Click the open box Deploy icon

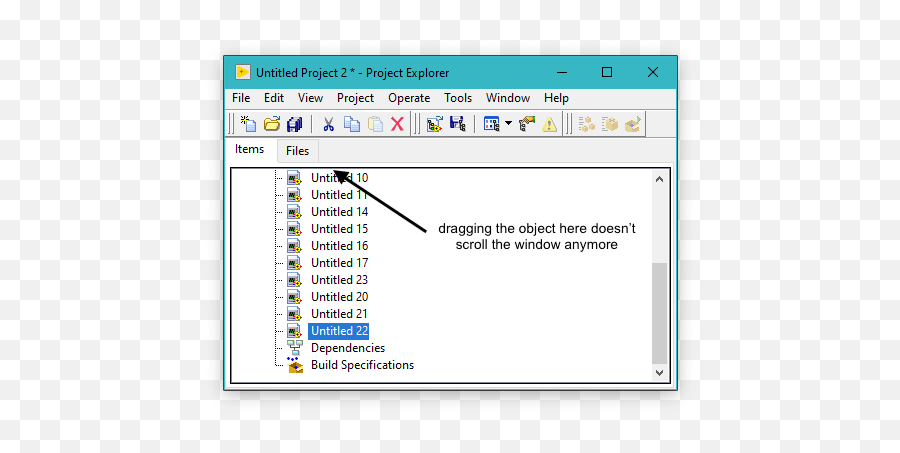633,123
